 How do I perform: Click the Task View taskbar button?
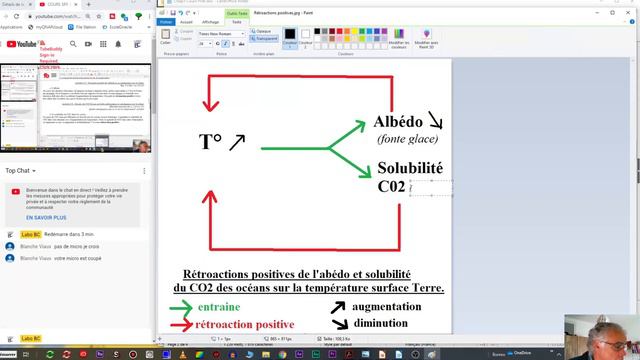[x=25, y=355]
